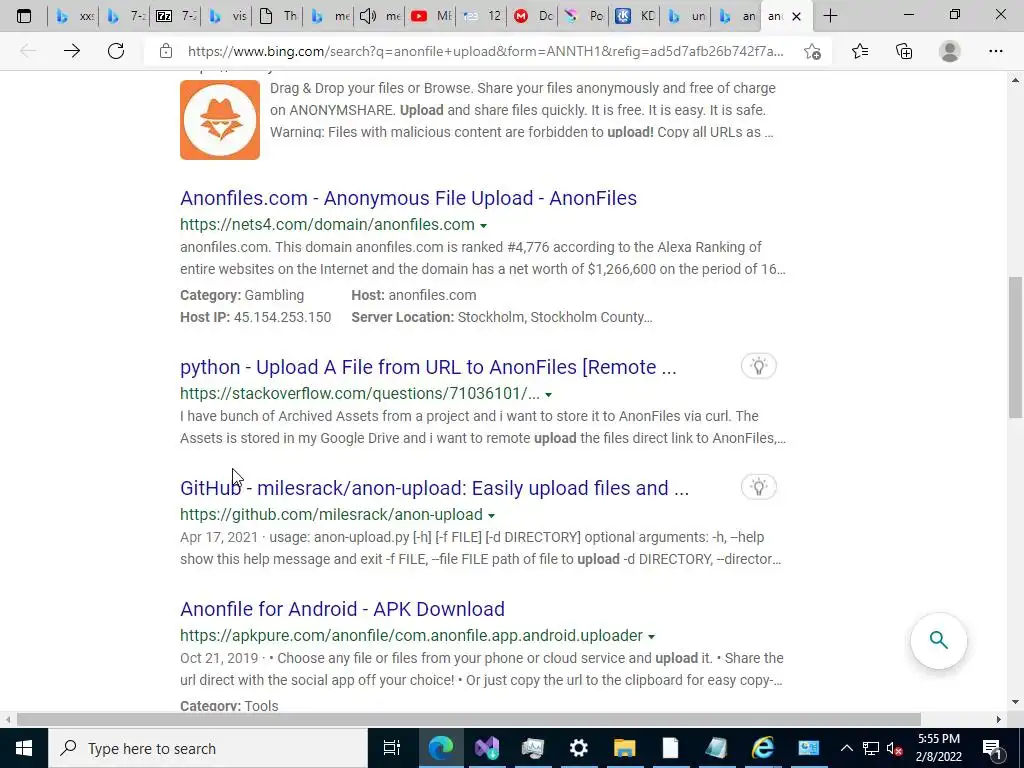1024x768 pixels.
Task: Switch to the 'vis' tab
Action: click(x=228, y=16)
